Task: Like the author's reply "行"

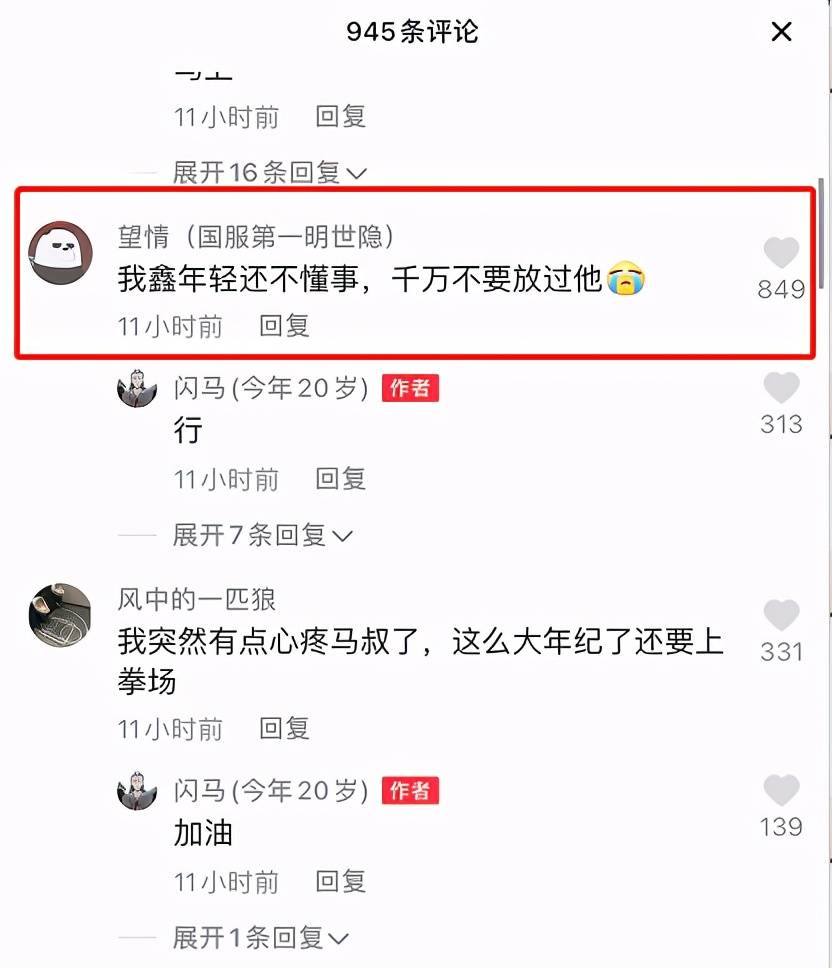Action: click(x=781, y=388)
